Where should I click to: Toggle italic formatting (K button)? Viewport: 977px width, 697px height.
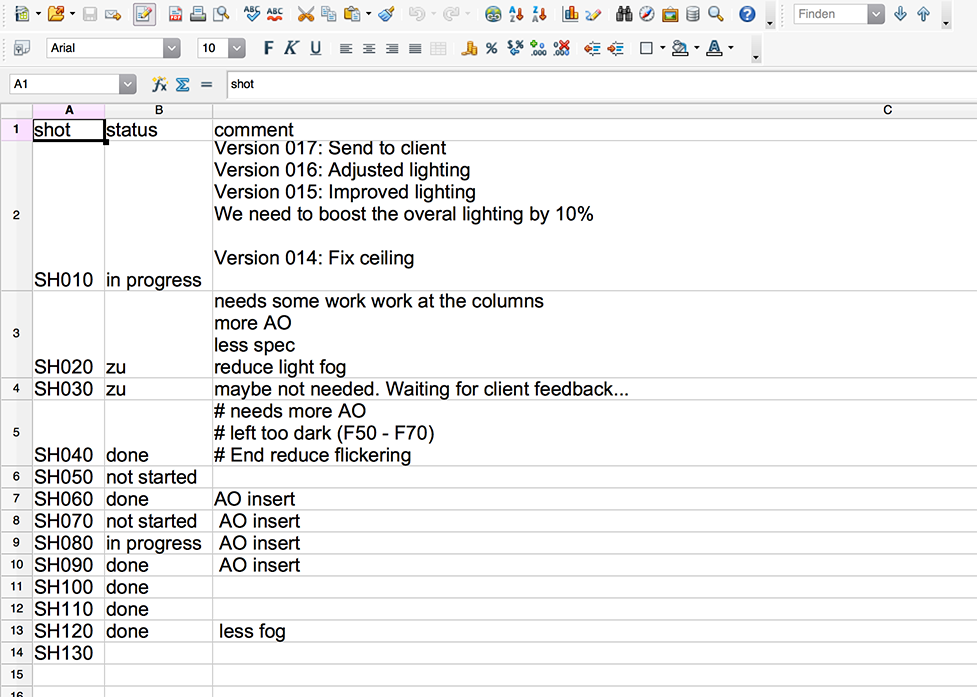[x=291, y=48]
